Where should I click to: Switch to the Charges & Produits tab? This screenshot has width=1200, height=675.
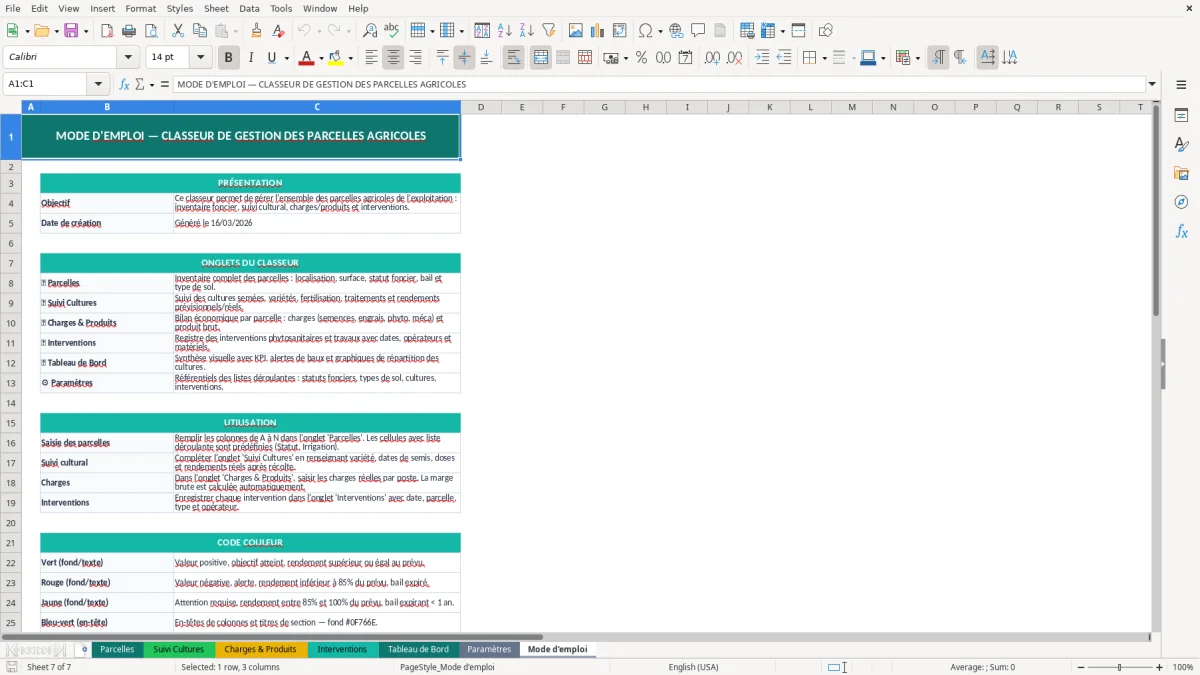260,649
